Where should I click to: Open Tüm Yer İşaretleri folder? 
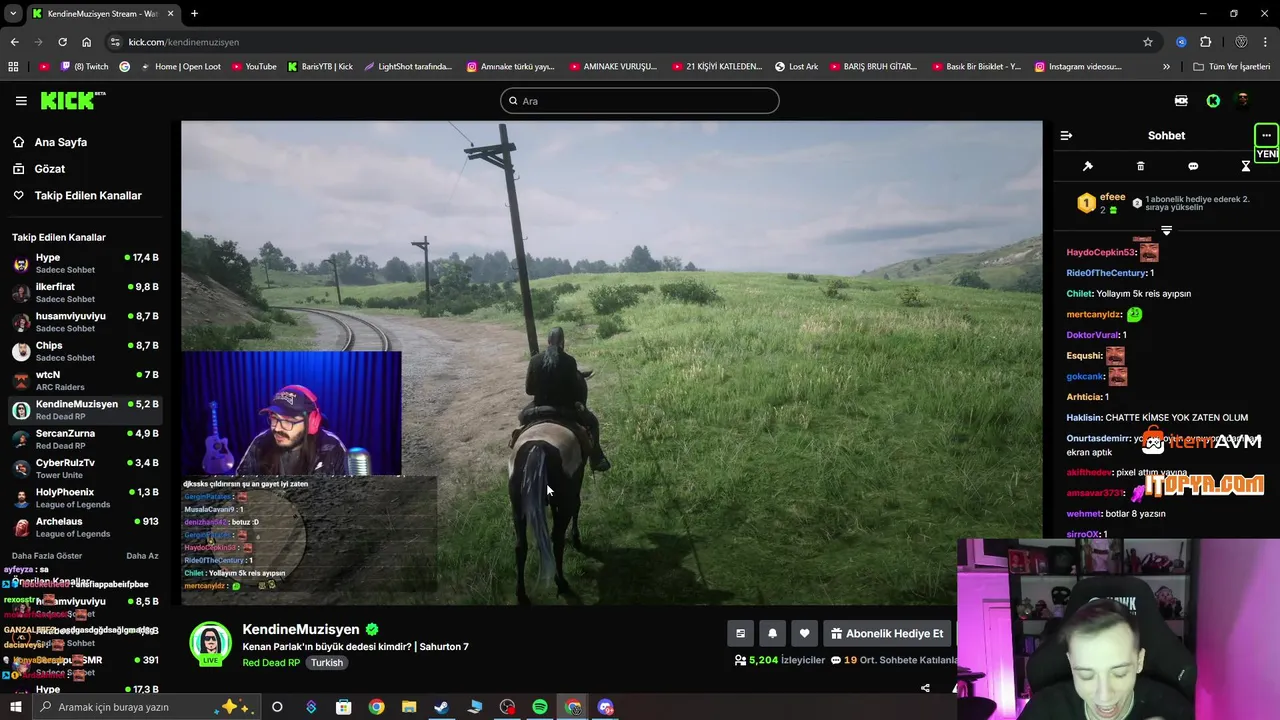(x=1231, y=67)
